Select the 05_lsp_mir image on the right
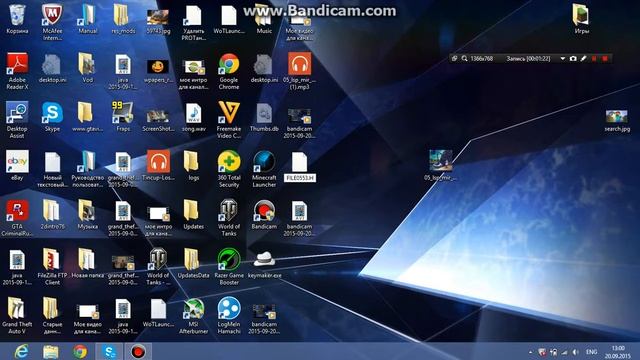This screenshot has width=640, height=360. point(440,165)
